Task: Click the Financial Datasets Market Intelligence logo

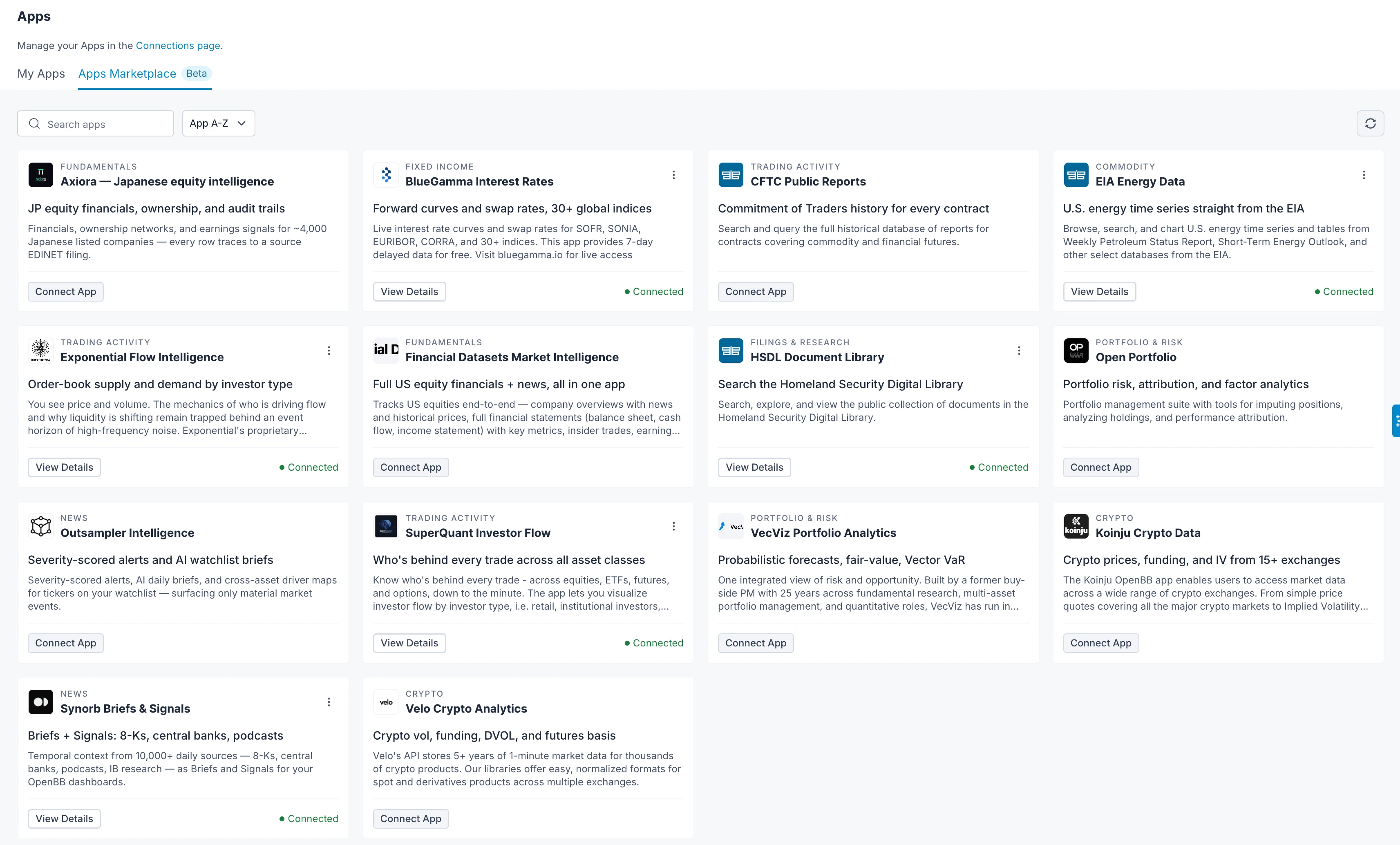Action: point(386,350)
